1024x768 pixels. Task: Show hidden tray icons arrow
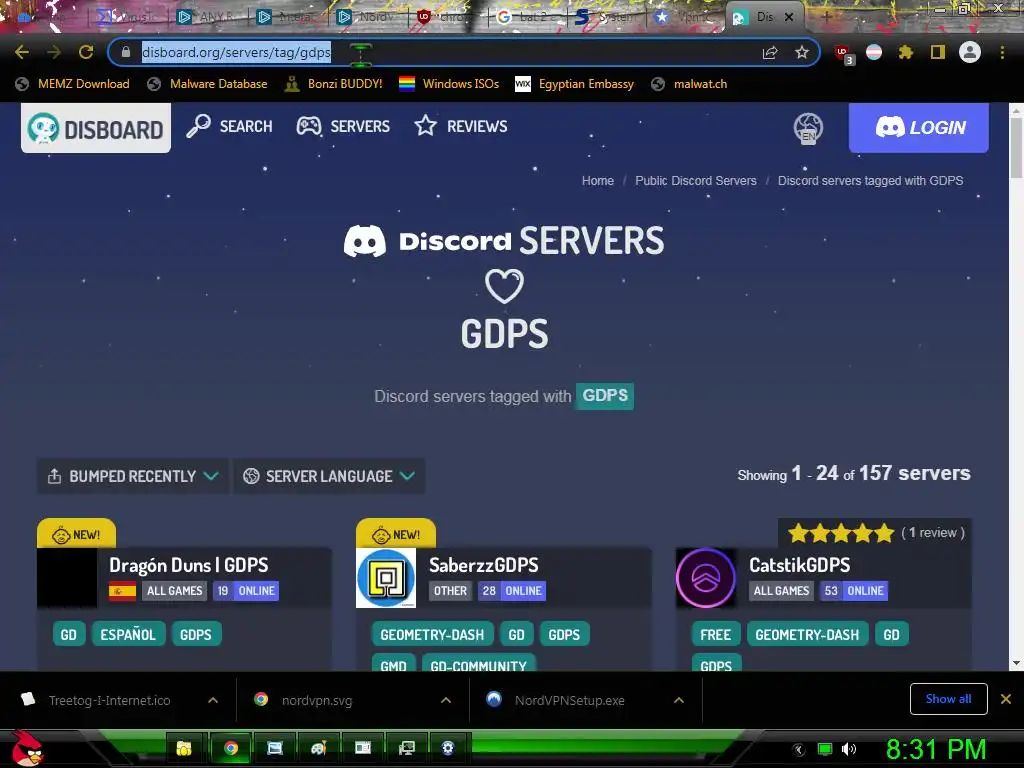(x=798, y=749)
